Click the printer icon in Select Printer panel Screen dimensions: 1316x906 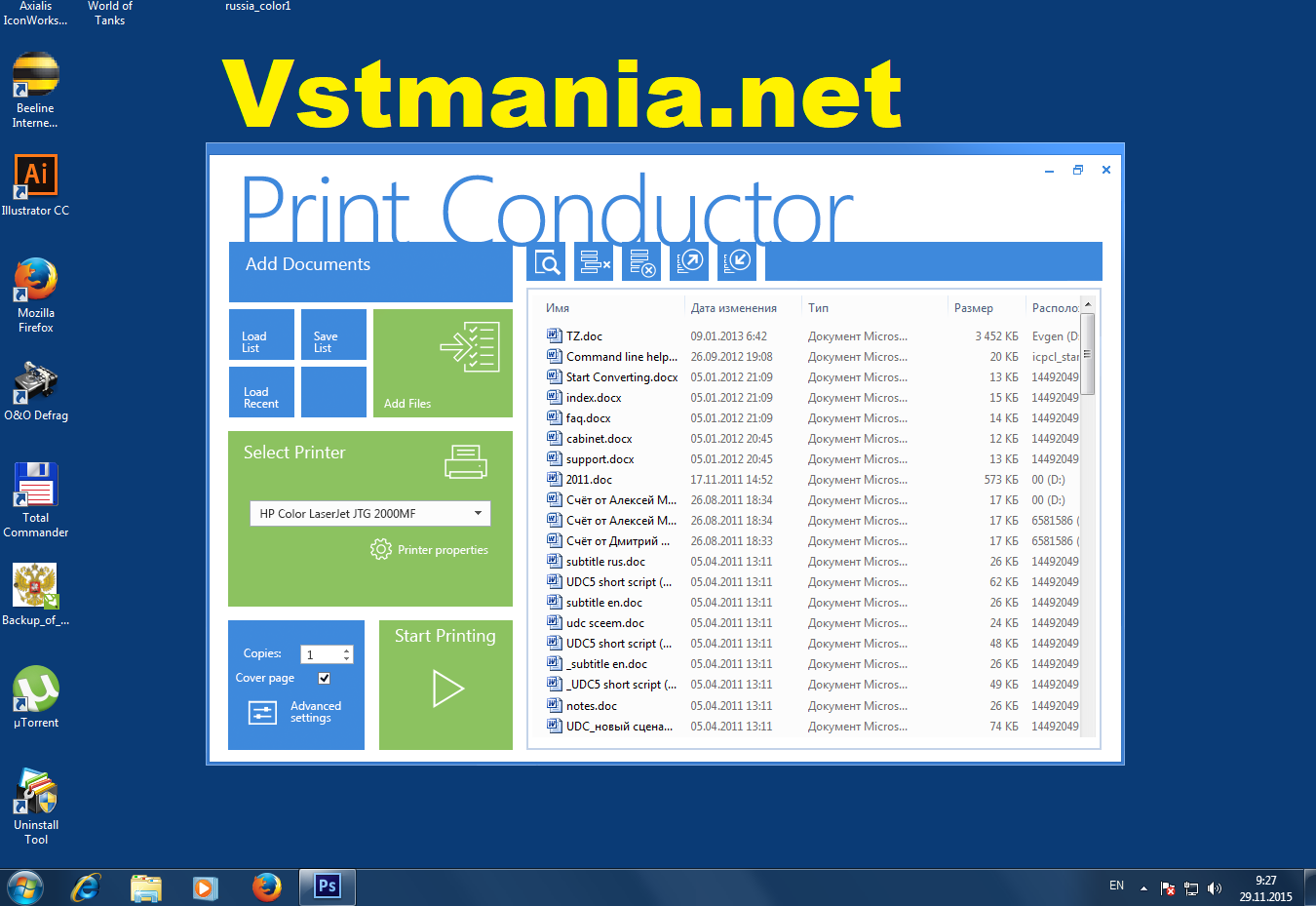coord(465,462)
